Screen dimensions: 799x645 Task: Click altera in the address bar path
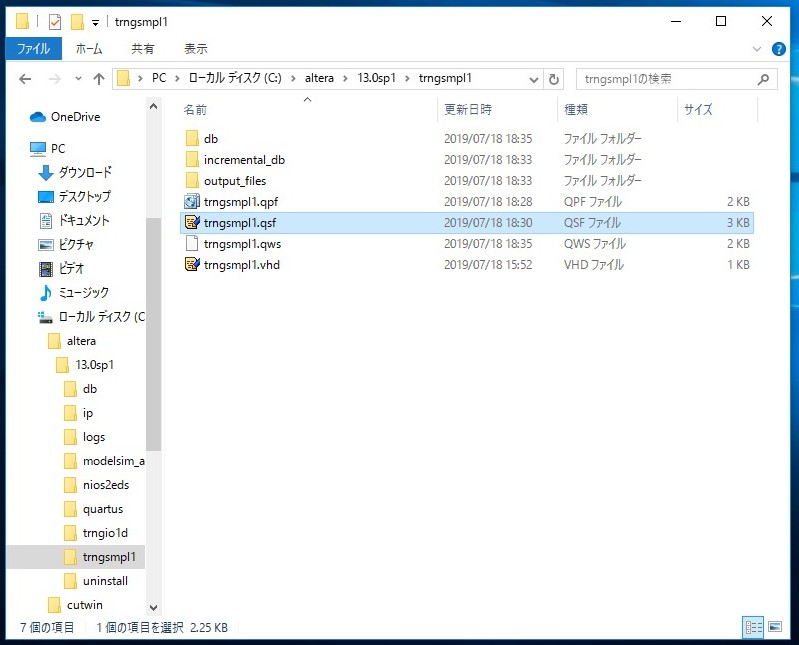point(319,78)
